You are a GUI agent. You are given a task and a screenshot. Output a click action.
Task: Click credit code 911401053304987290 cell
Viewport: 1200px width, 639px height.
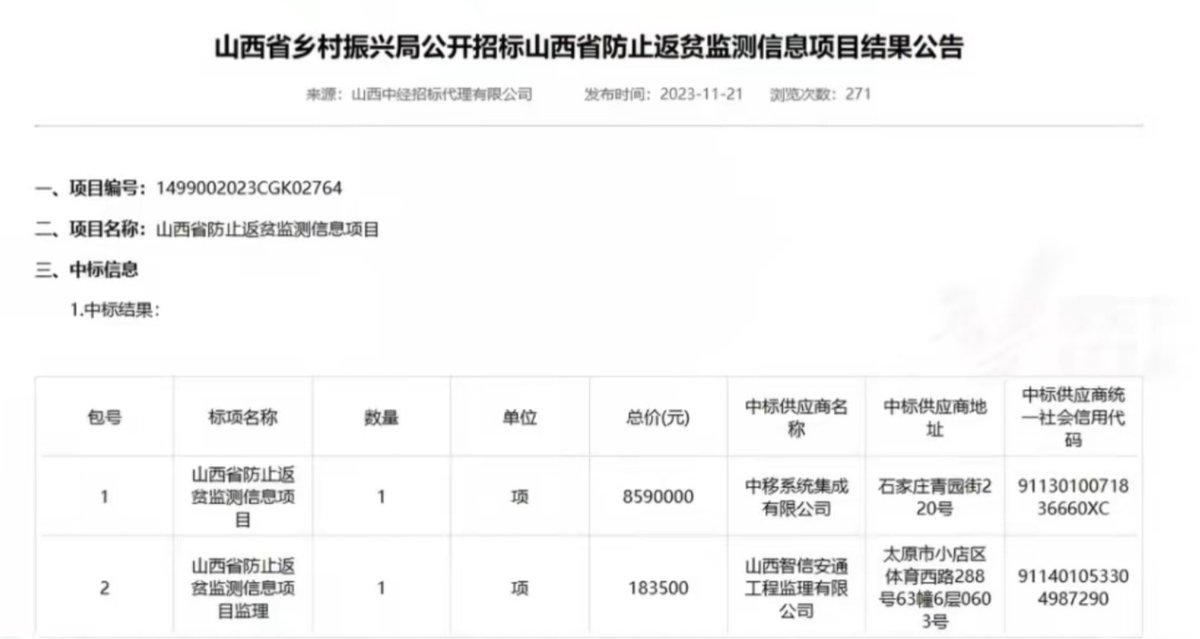click(x=1074, y=588)
